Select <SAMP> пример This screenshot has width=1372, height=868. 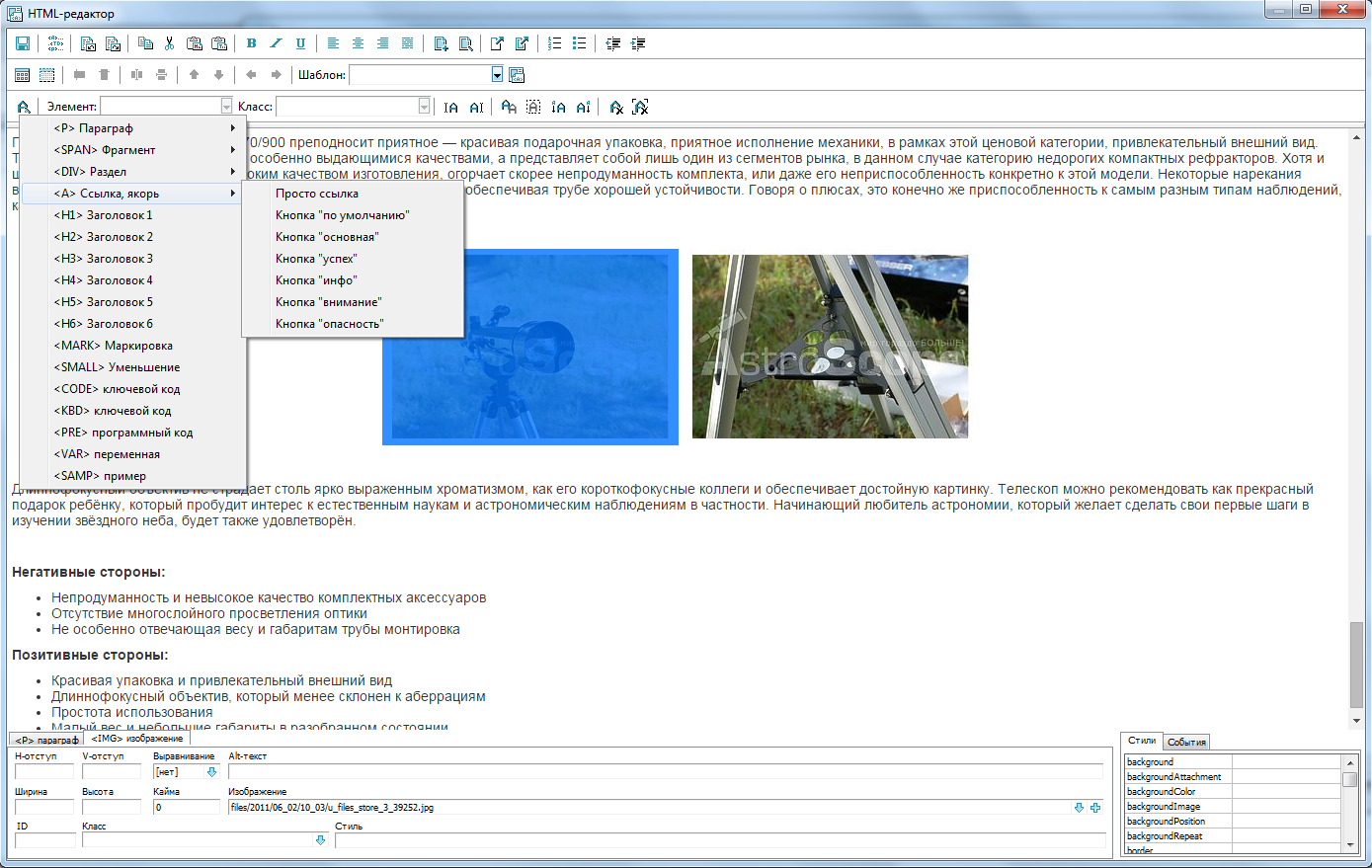pos(132,476)
